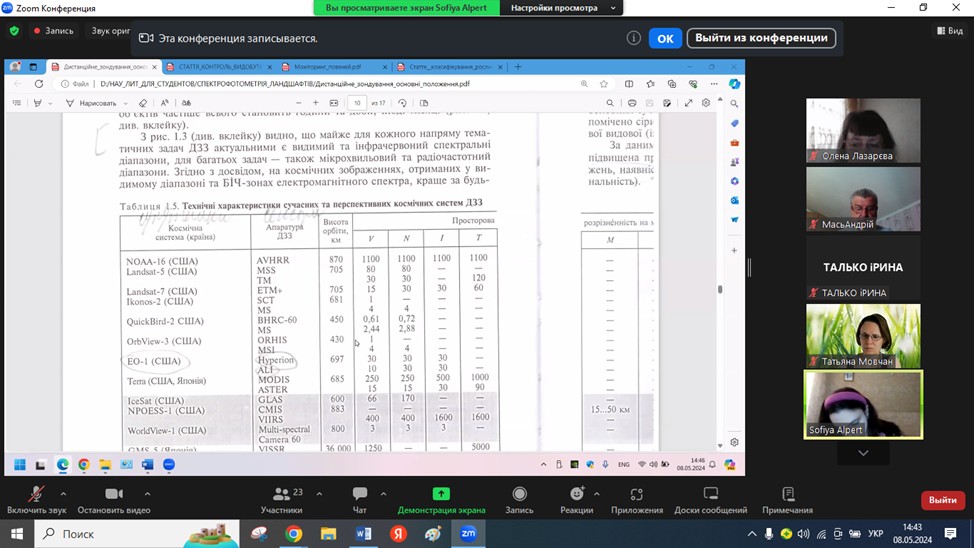Select Татьяна Мовчан video thumbnail

863,336
